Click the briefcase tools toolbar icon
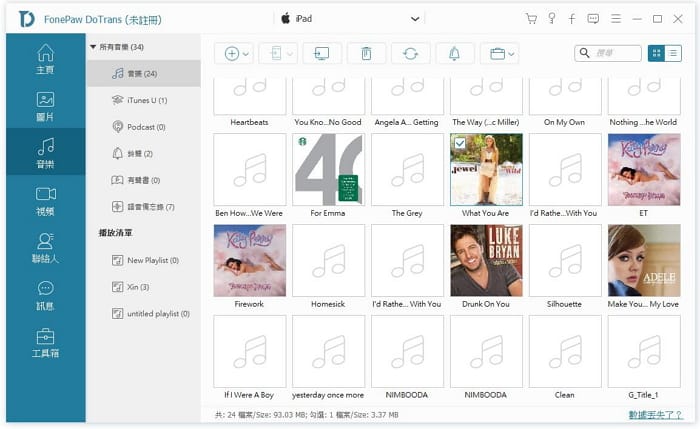Screen dimensions: 700x429 coord(497,54)
